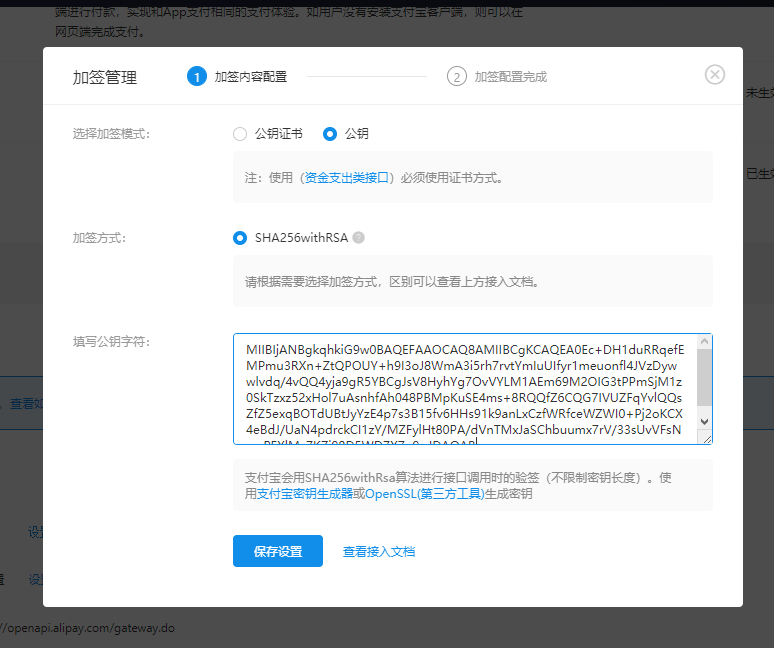The width and height of the screenshot is (774, 648).
Task: Click the 选择加签模式 label
Action: point(112,134)
